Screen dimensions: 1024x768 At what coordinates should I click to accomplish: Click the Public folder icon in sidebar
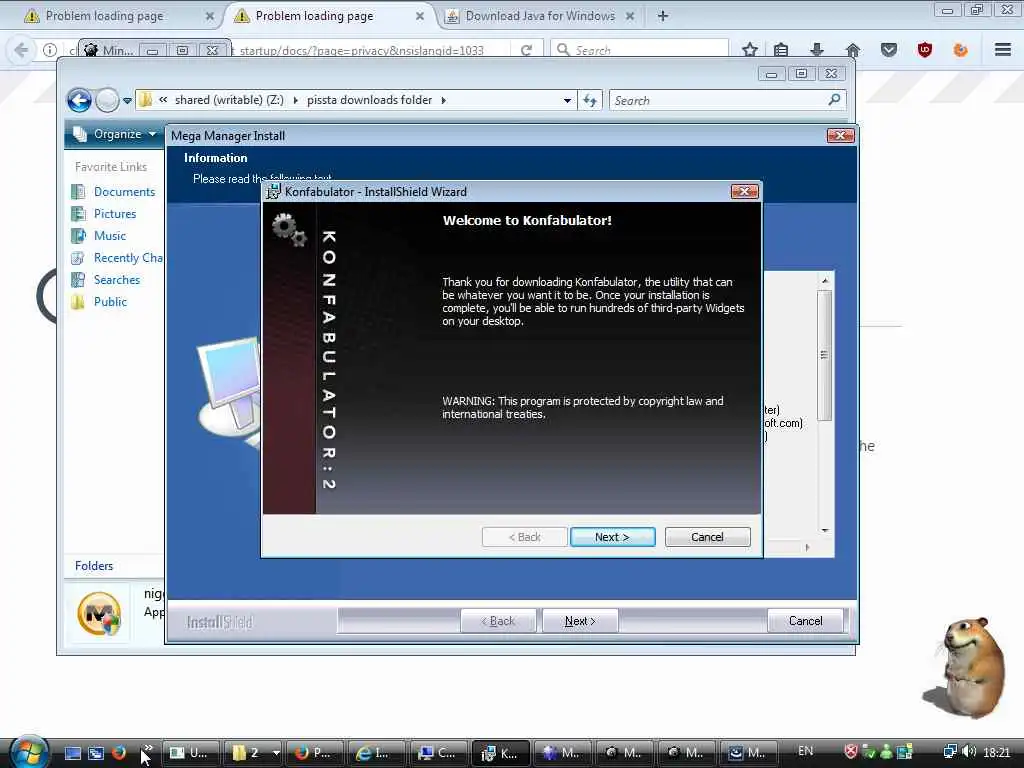pyautogui.click(x=78, y=302)
